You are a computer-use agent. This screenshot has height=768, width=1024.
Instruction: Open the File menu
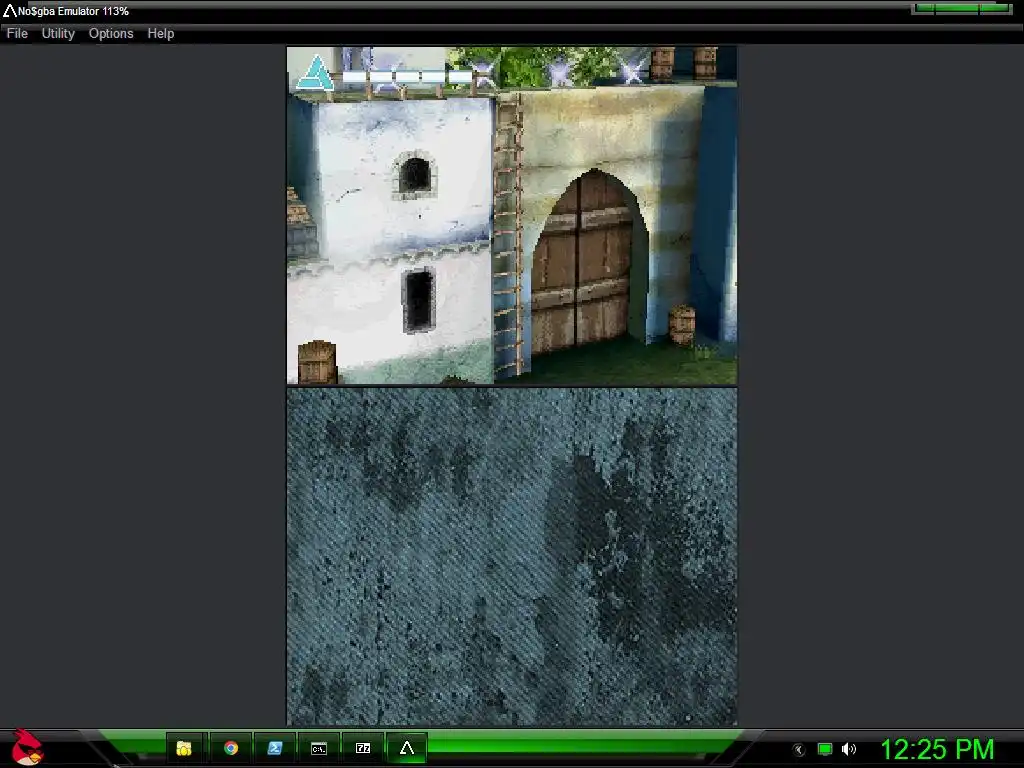[17, 33]
